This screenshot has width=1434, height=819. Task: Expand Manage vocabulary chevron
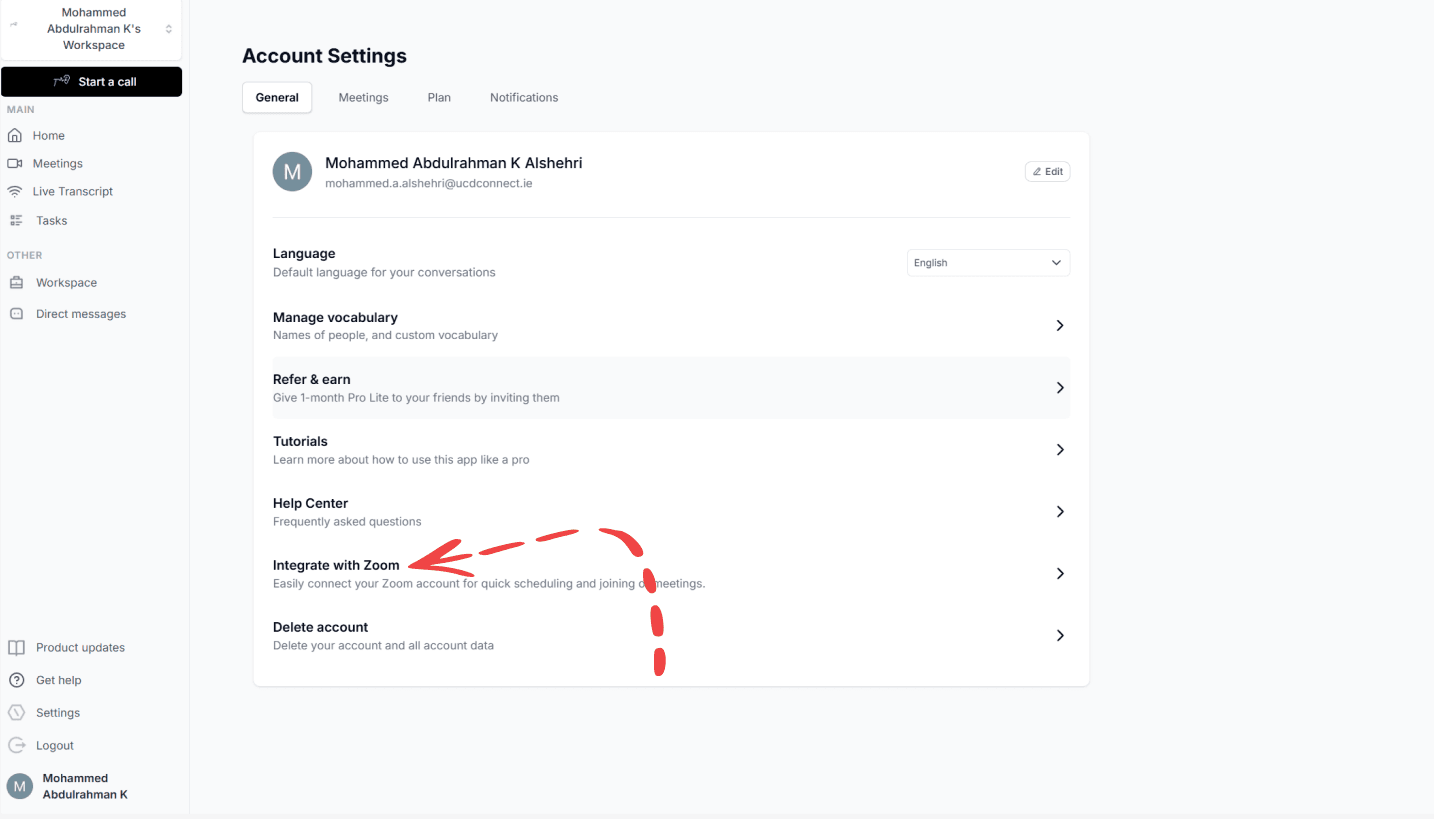pyautogui.click(x=1060, y=326)
